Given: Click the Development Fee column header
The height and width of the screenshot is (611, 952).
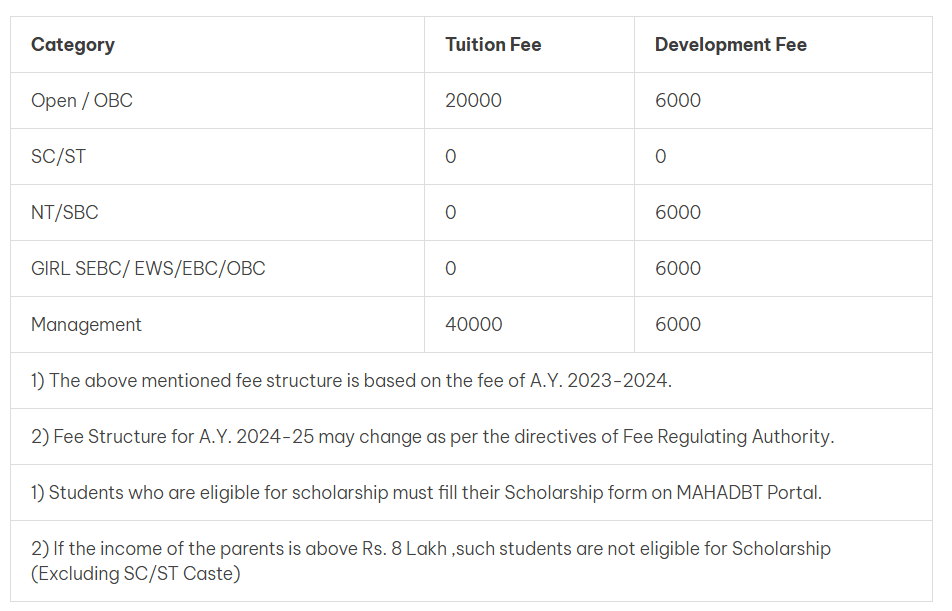Looking at the screenshot, I should [x=730, y=45].
